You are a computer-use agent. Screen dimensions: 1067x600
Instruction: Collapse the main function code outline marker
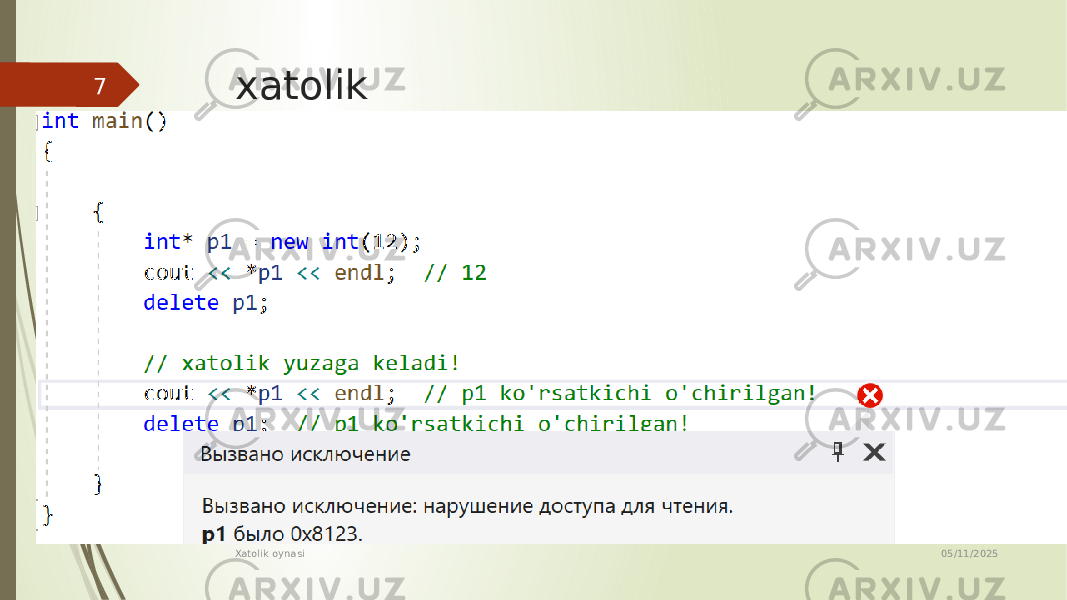38,122
